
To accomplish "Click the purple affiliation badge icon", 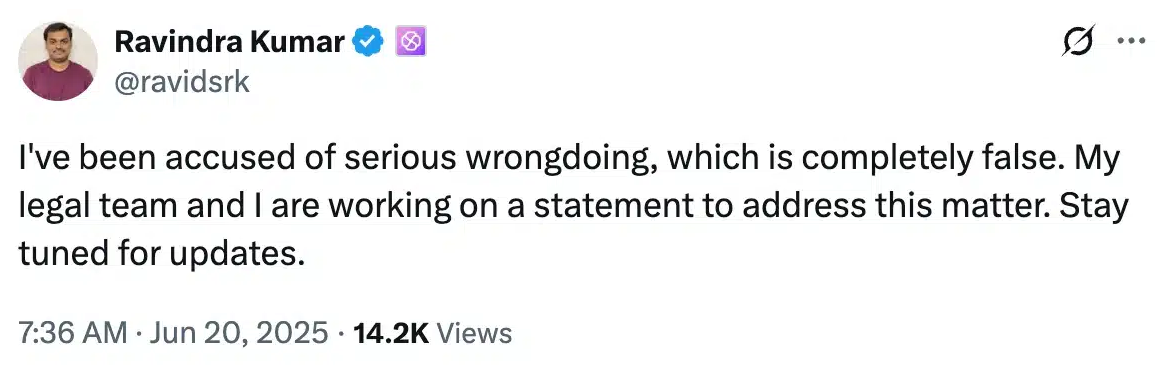I will pyautogui.click(x=409, y=44).
